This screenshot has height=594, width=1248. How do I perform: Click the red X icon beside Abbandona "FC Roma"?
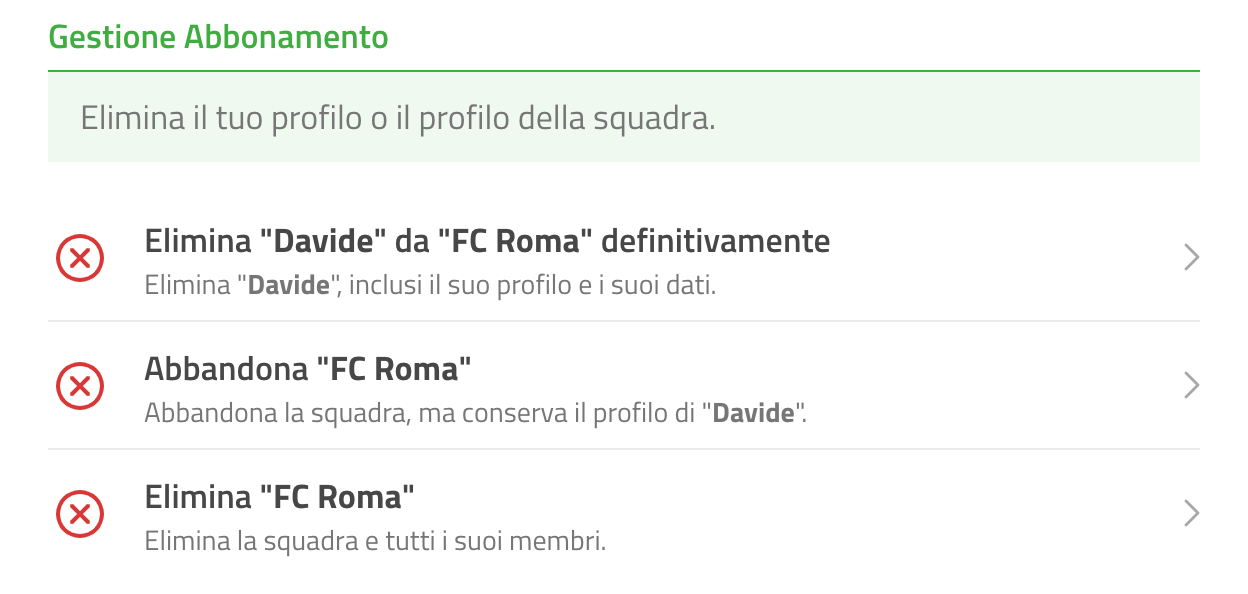click(80, 386)
